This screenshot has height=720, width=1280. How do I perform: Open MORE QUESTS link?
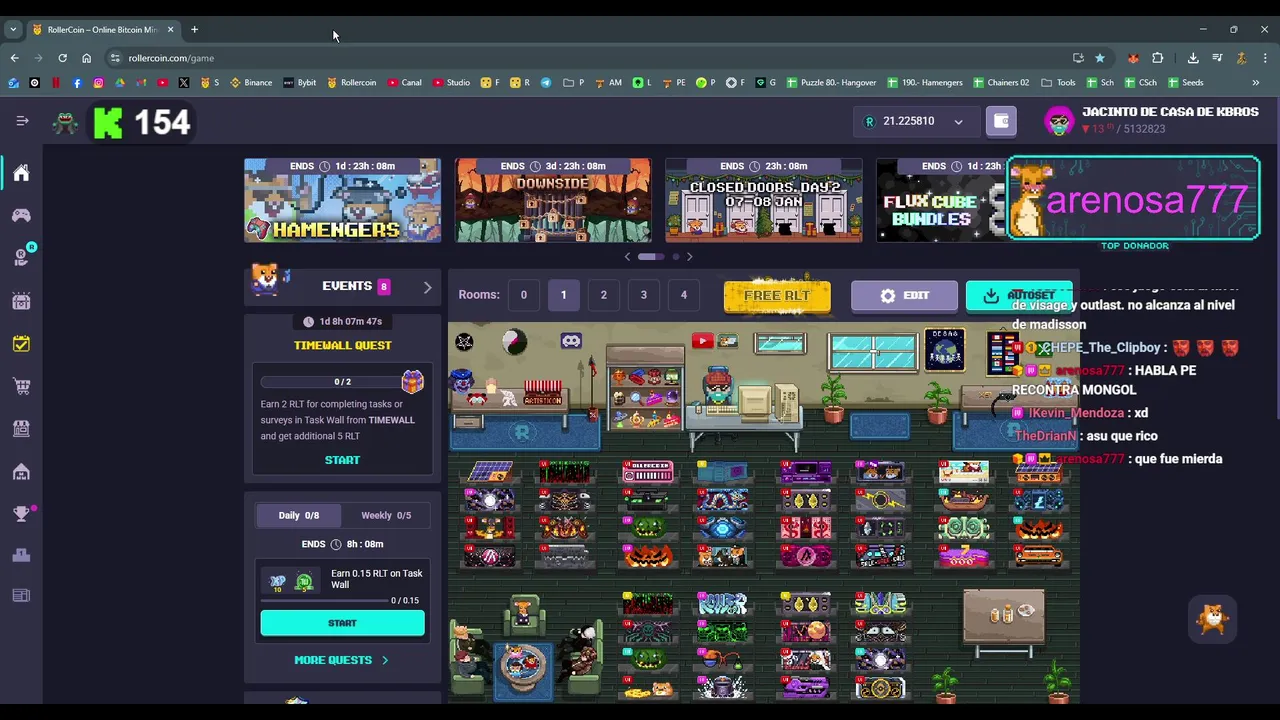341,660
